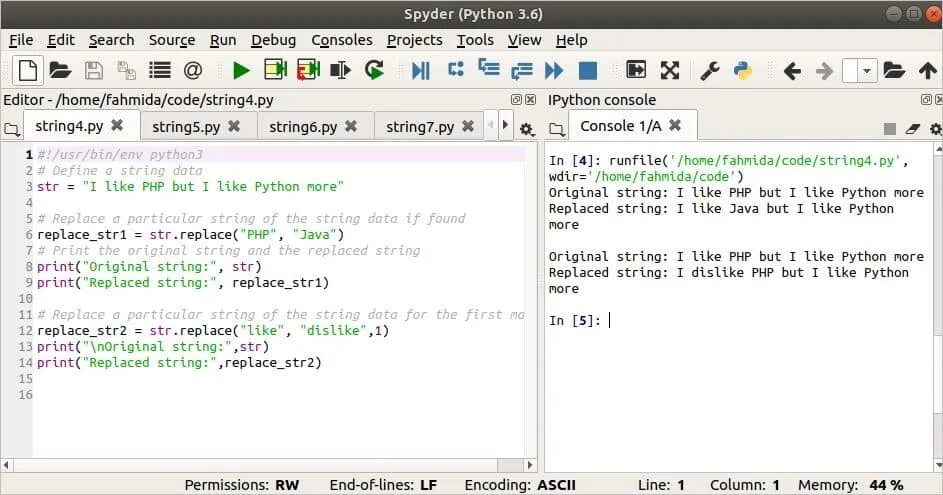The height and width of the screenshot is (495, 943).
Task: Switch to the string4.py tab
Action: (69, 126)
